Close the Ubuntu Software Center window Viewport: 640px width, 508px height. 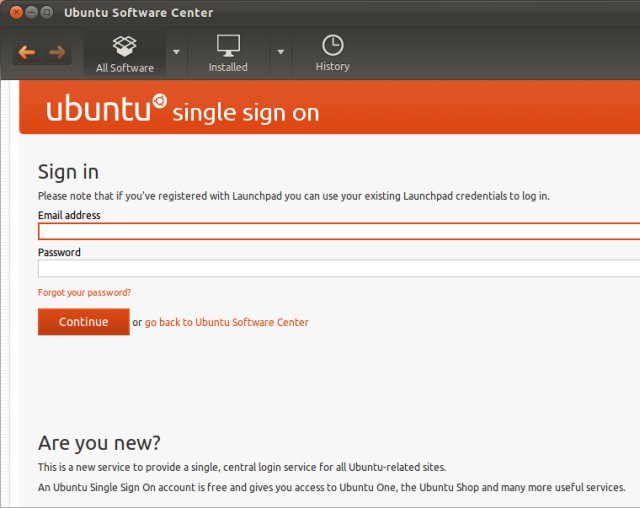tap(16, 12)
